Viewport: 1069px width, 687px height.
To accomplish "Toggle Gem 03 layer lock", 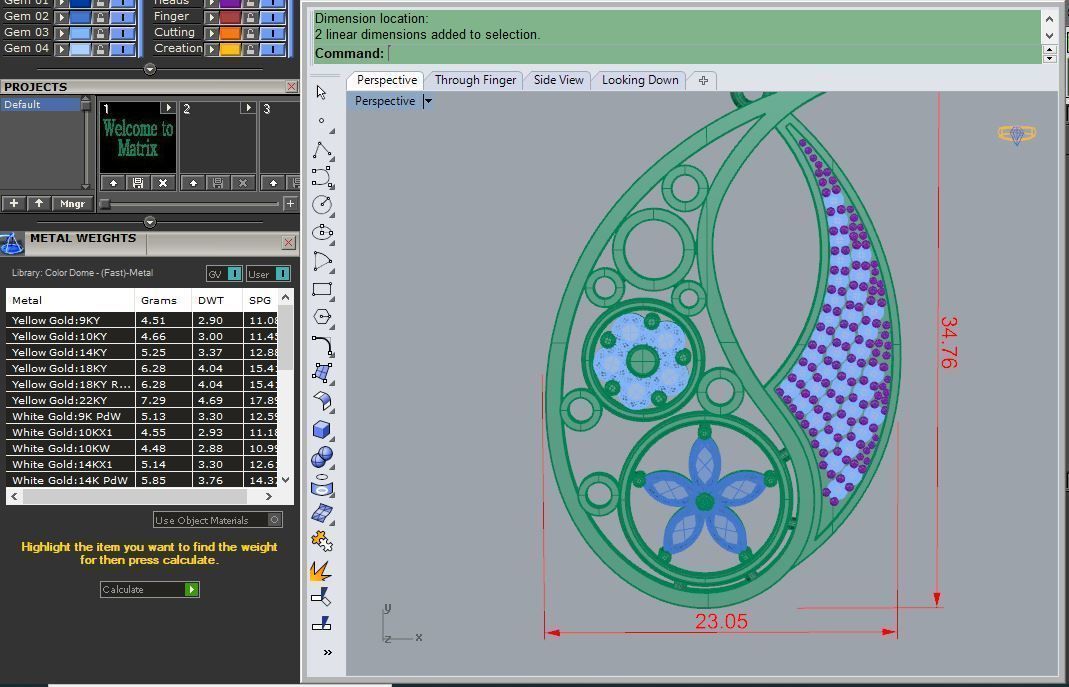I will (100, 33).
